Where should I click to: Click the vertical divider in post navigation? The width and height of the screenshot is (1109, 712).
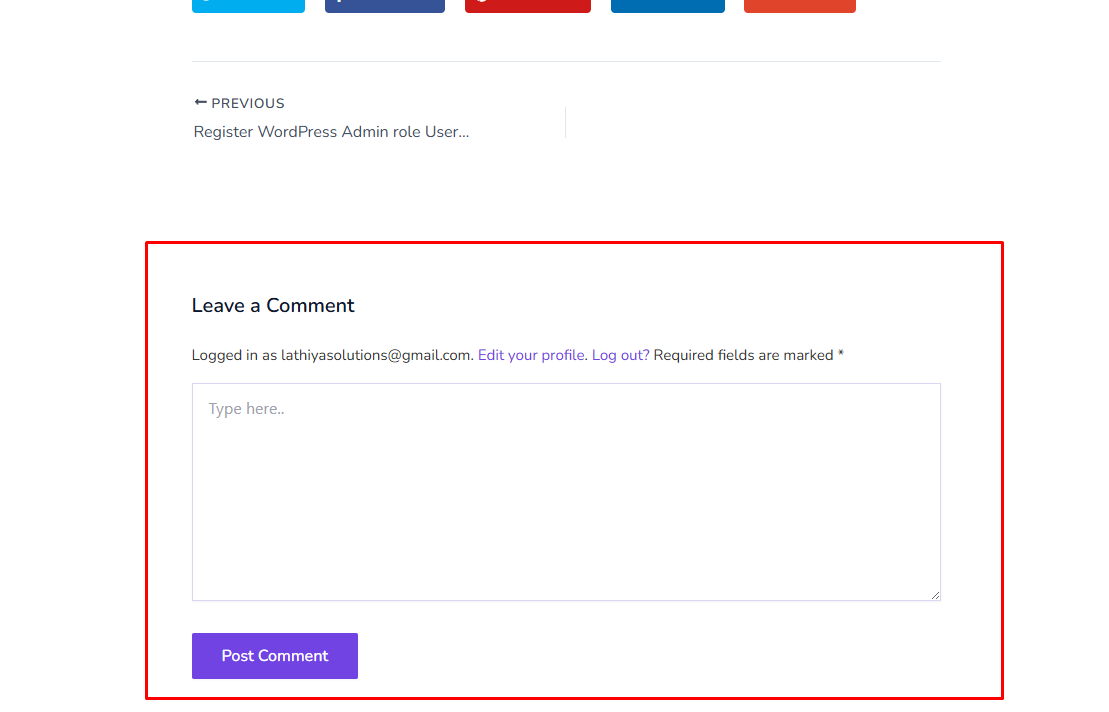click(x=566, y=122)
